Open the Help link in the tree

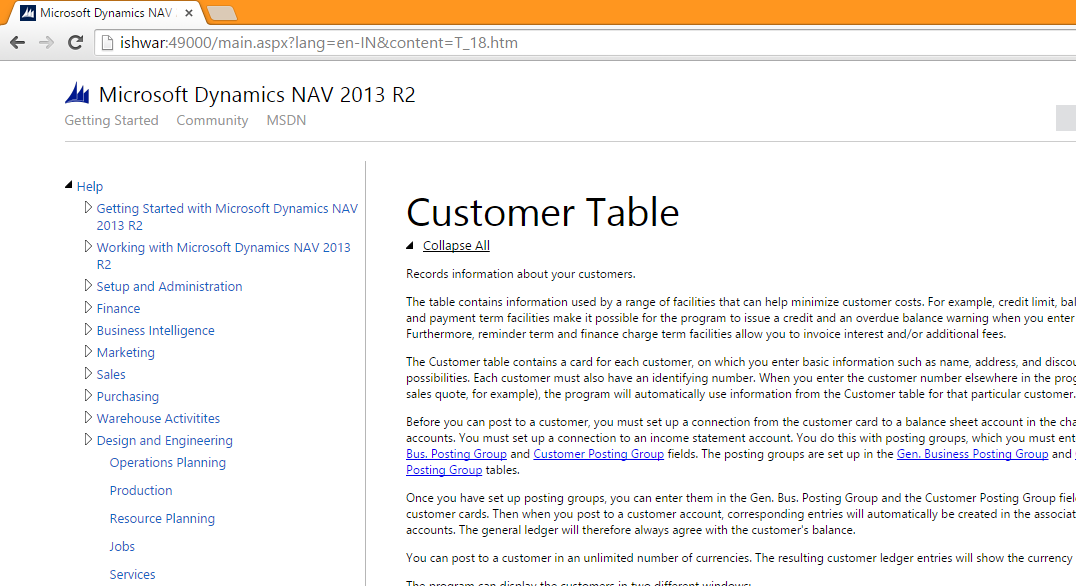[89, 187]
